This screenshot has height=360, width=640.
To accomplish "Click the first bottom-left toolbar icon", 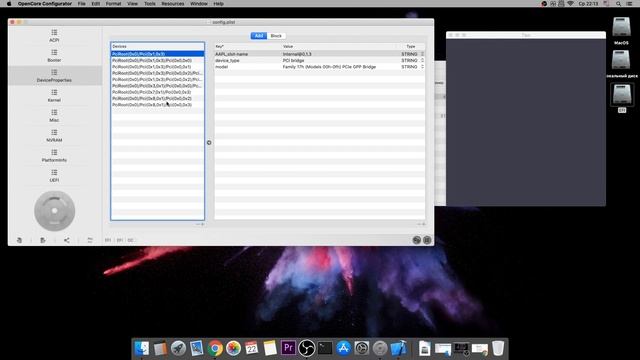I will pos(19,240).
